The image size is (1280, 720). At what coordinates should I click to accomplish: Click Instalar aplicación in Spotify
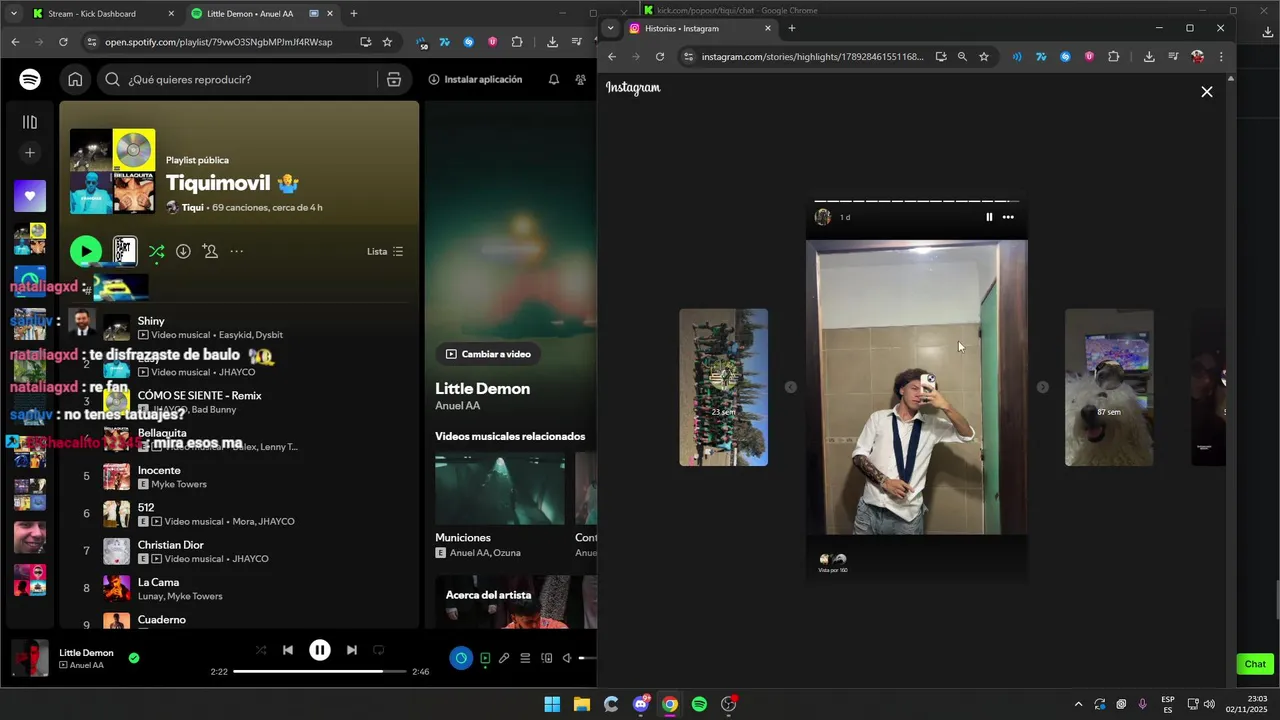pos(475,79)
